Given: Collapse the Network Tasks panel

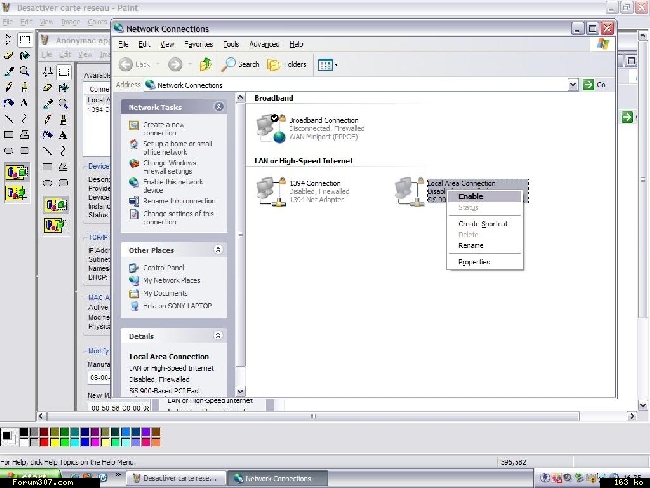Looking at the screenshot, I should pos(218,106).
